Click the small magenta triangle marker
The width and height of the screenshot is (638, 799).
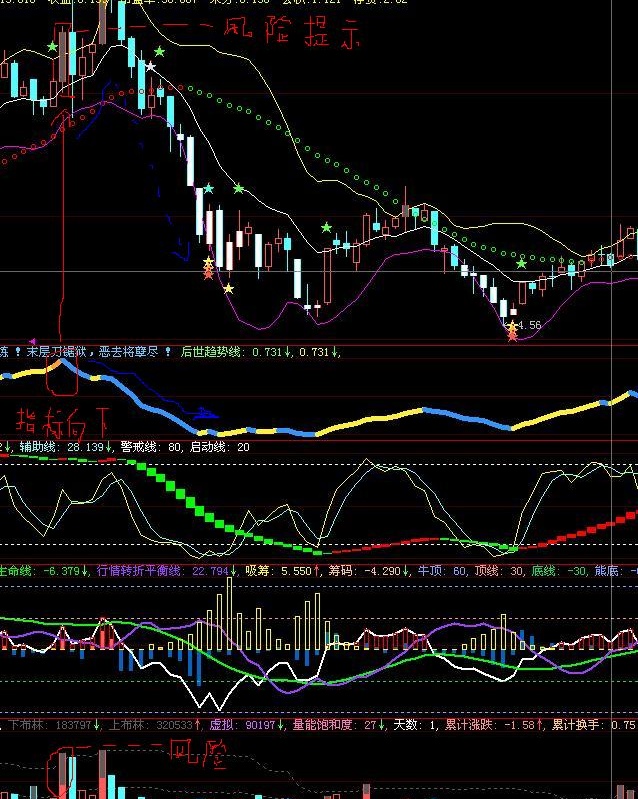click(x=33, y=341)
